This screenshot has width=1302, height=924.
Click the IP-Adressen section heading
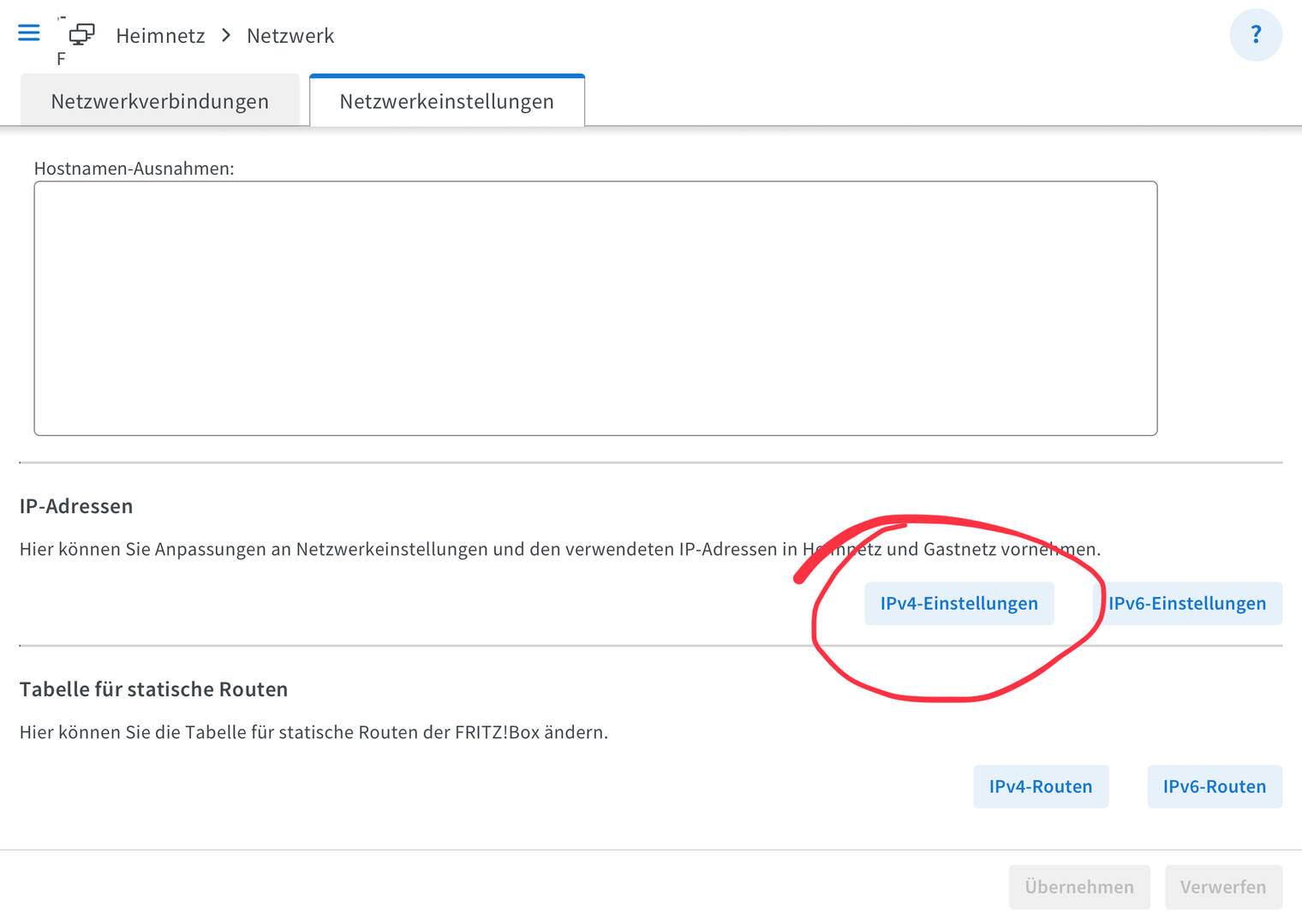(x=76, y=506)
